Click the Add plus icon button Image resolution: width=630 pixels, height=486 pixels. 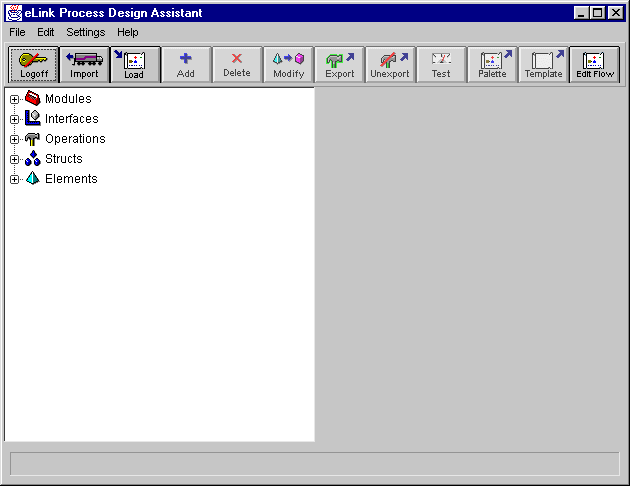[x=186, y=65]
